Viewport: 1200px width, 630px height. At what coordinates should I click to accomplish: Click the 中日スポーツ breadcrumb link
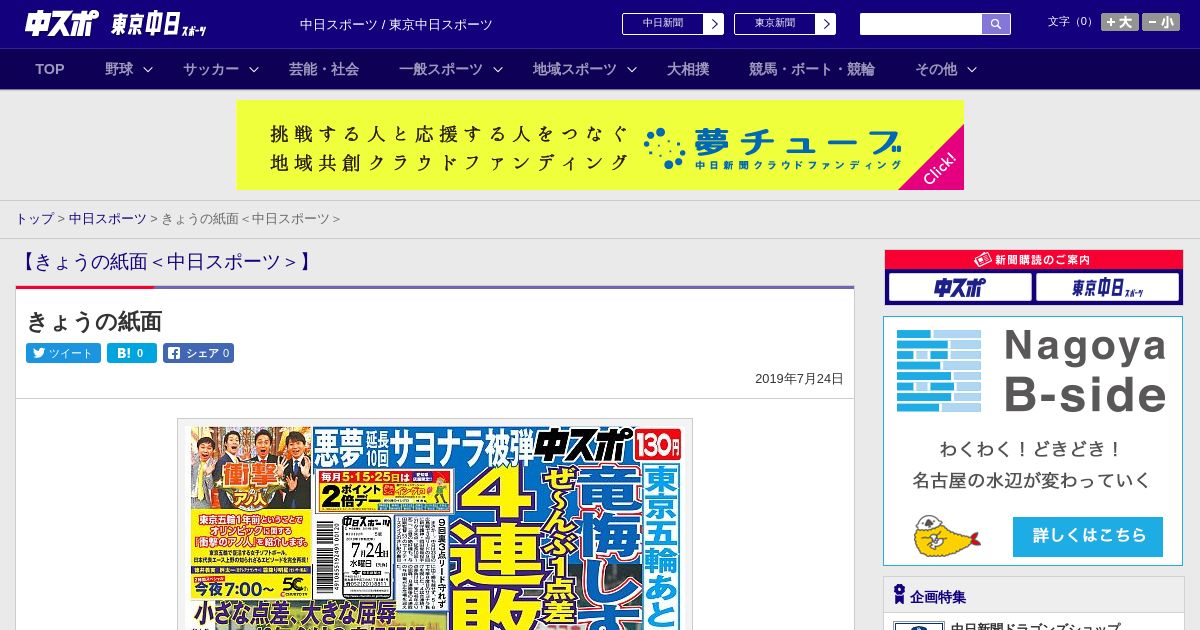[108, 219]
